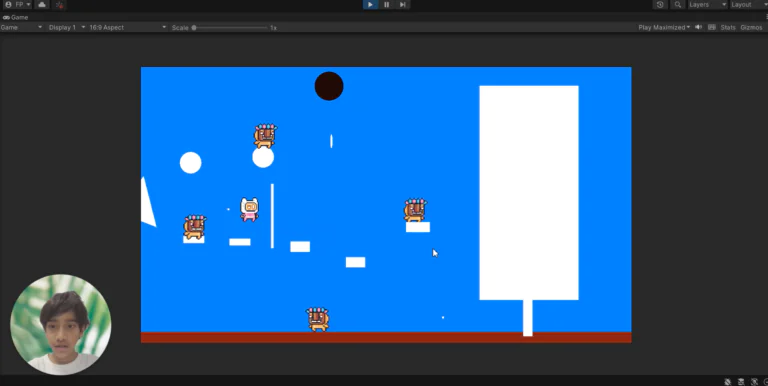Expand the Layers dropdown

point(707,4)
